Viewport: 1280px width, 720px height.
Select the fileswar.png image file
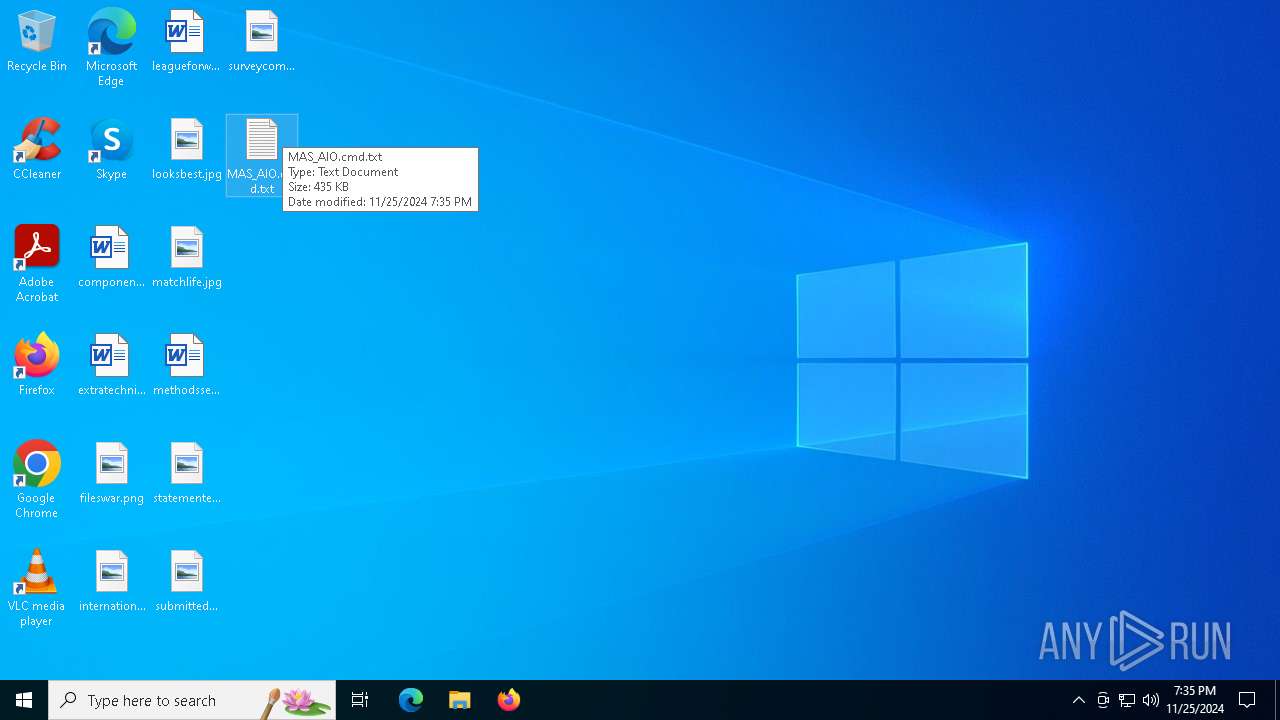(112, 474)
